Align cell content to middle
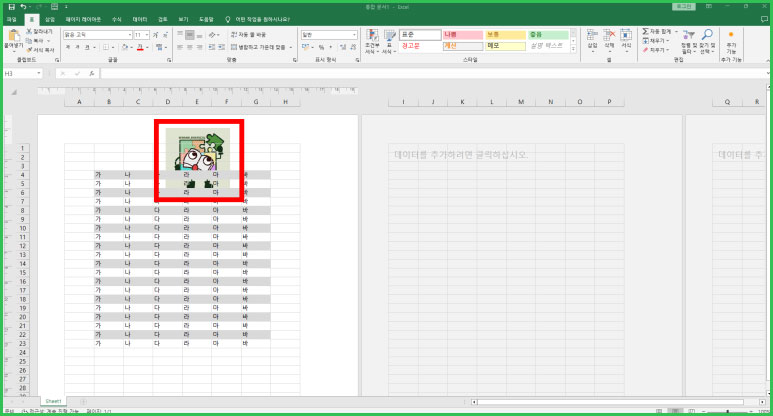Image resolution: width=773 pixels, height=416 pixels. [x=190, y=35]
